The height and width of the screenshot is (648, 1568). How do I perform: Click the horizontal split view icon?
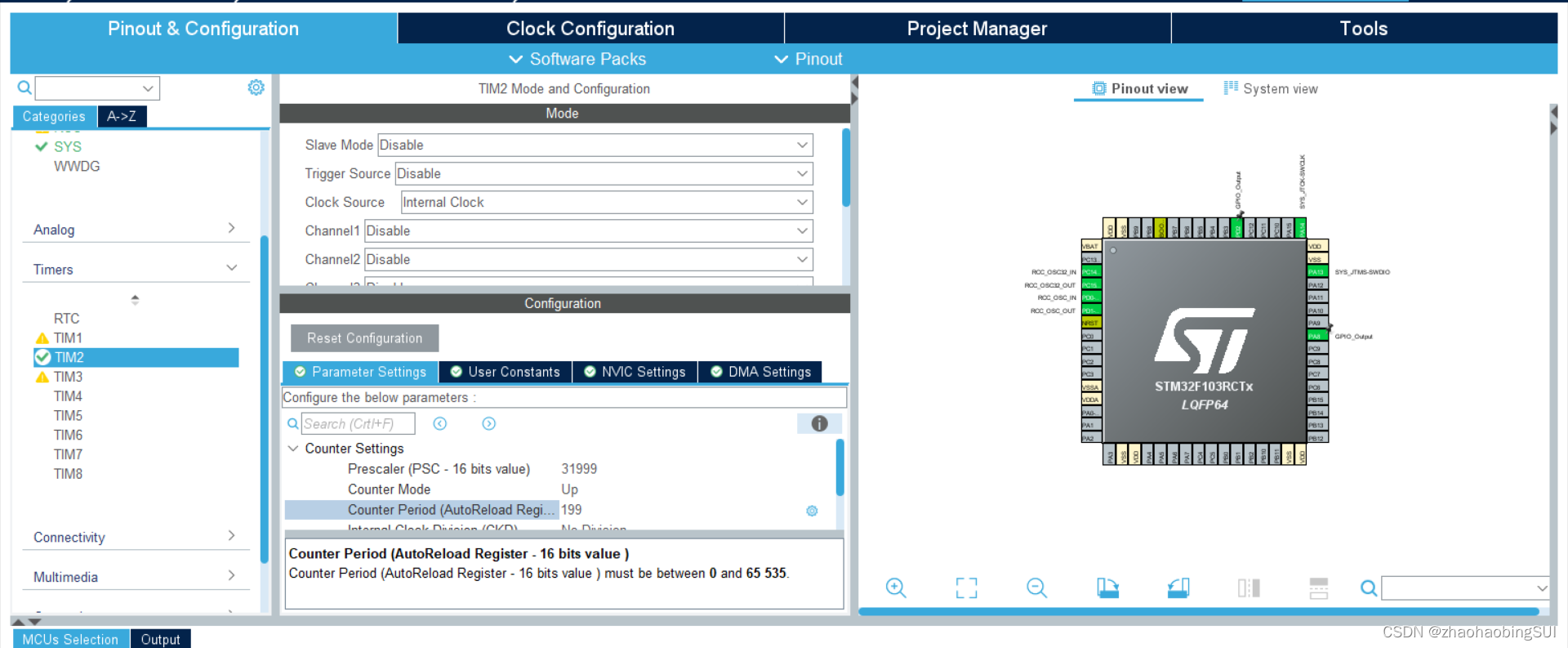1319,588
